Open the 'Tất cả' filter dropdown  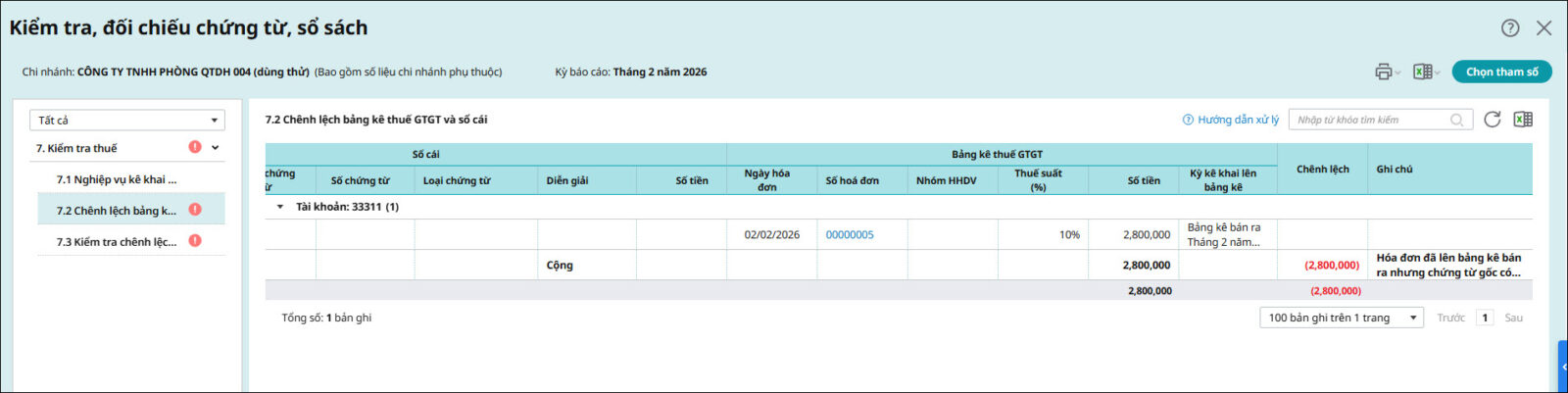click(x=127, y=120)
